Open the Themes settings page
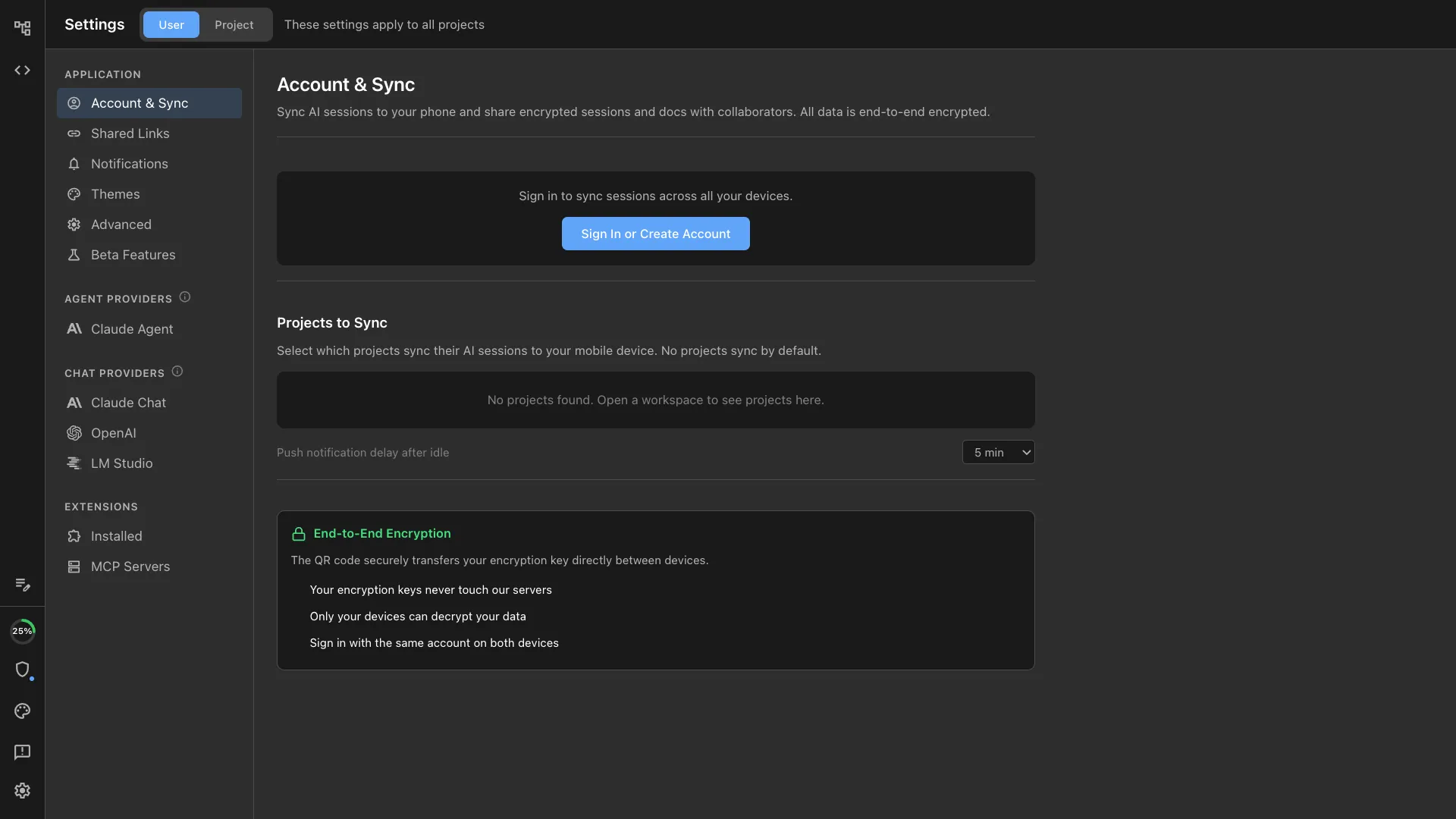This screenshot has width=1456, height=819. [x=115, y=194]
